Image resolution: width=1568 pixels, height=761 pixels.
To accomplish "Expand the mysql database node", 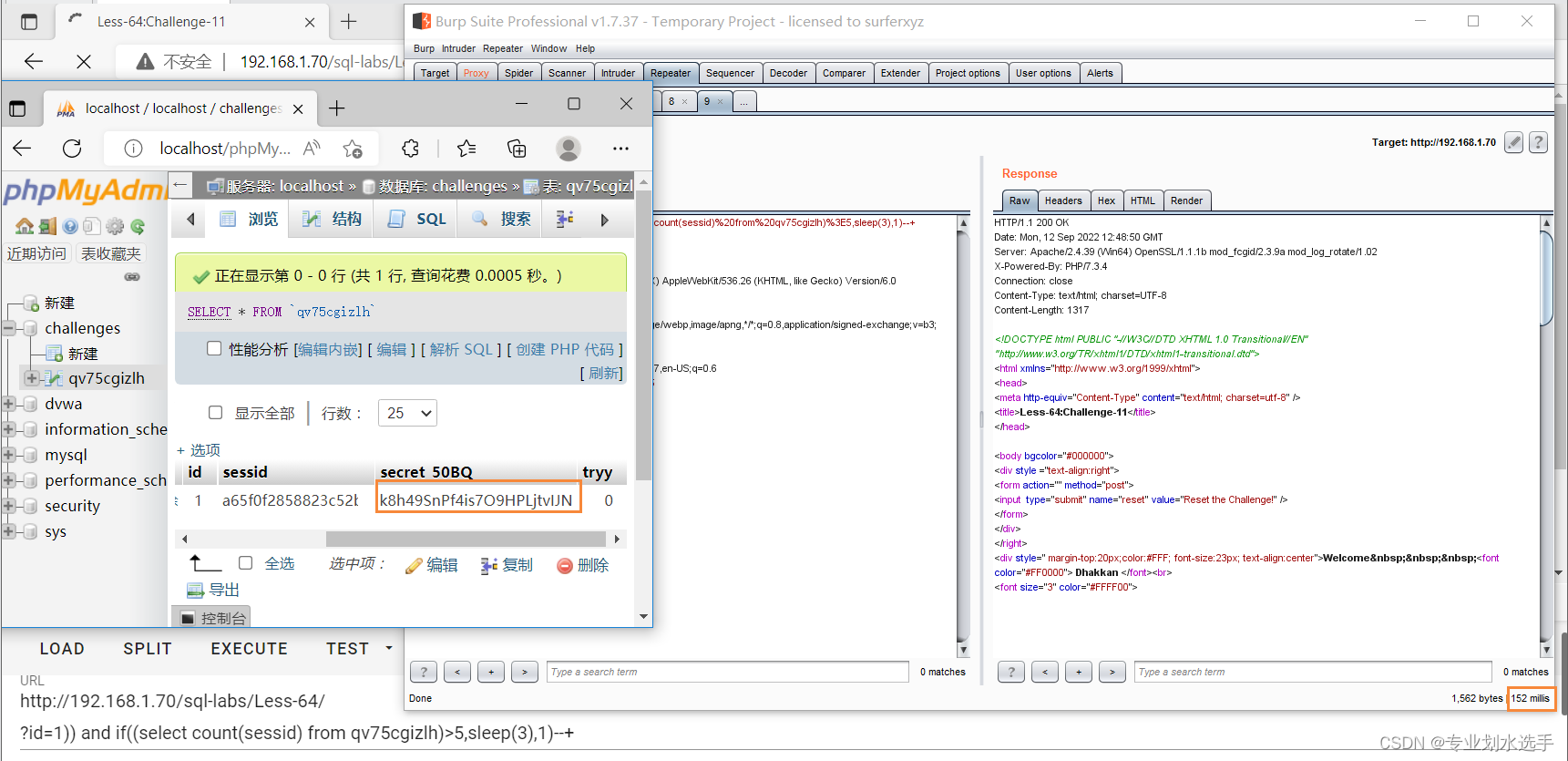I will point(9,455).
